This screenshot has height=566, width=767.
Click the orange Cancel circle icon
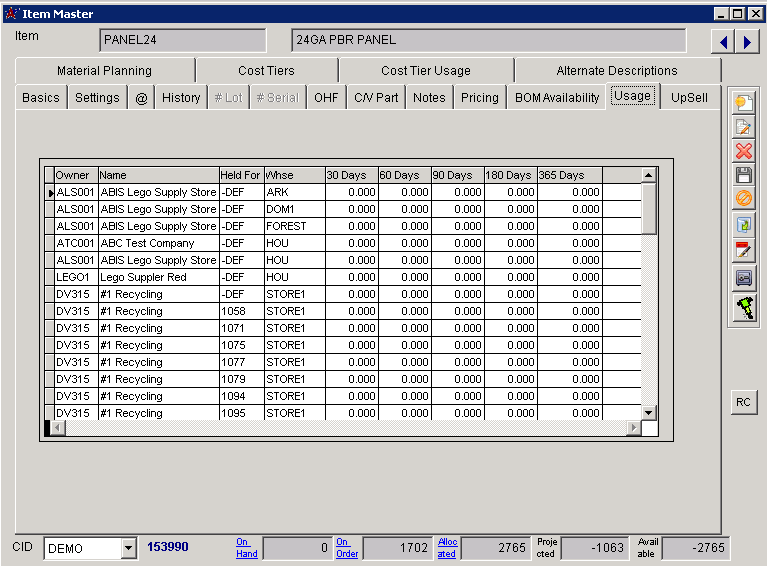(743, 199)
